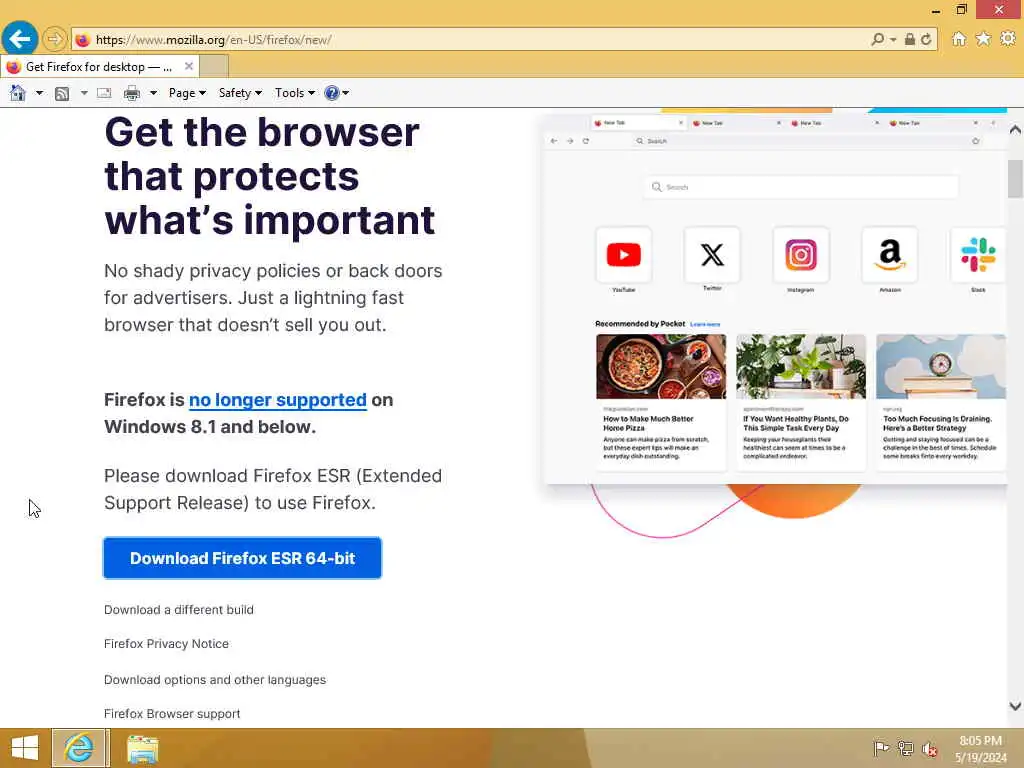Open Firefox Browser support link

(172, 714)
